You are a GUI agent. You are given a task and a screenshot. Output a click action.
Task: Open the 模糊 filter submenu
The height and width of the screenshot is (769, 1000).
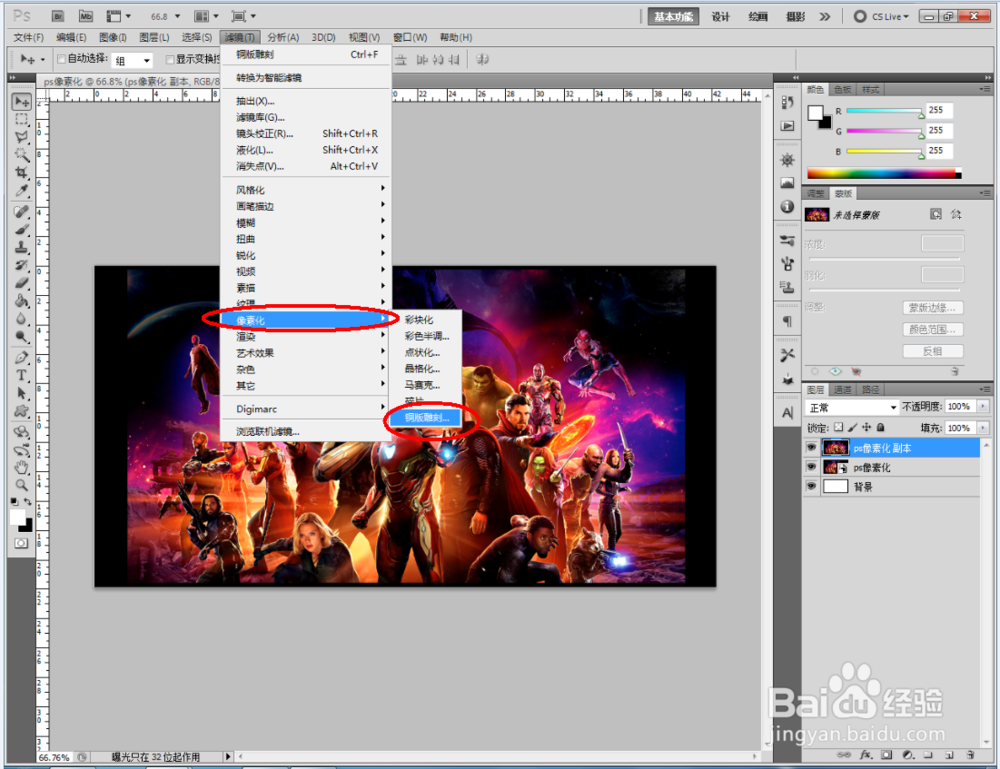(x=306, y=223)
